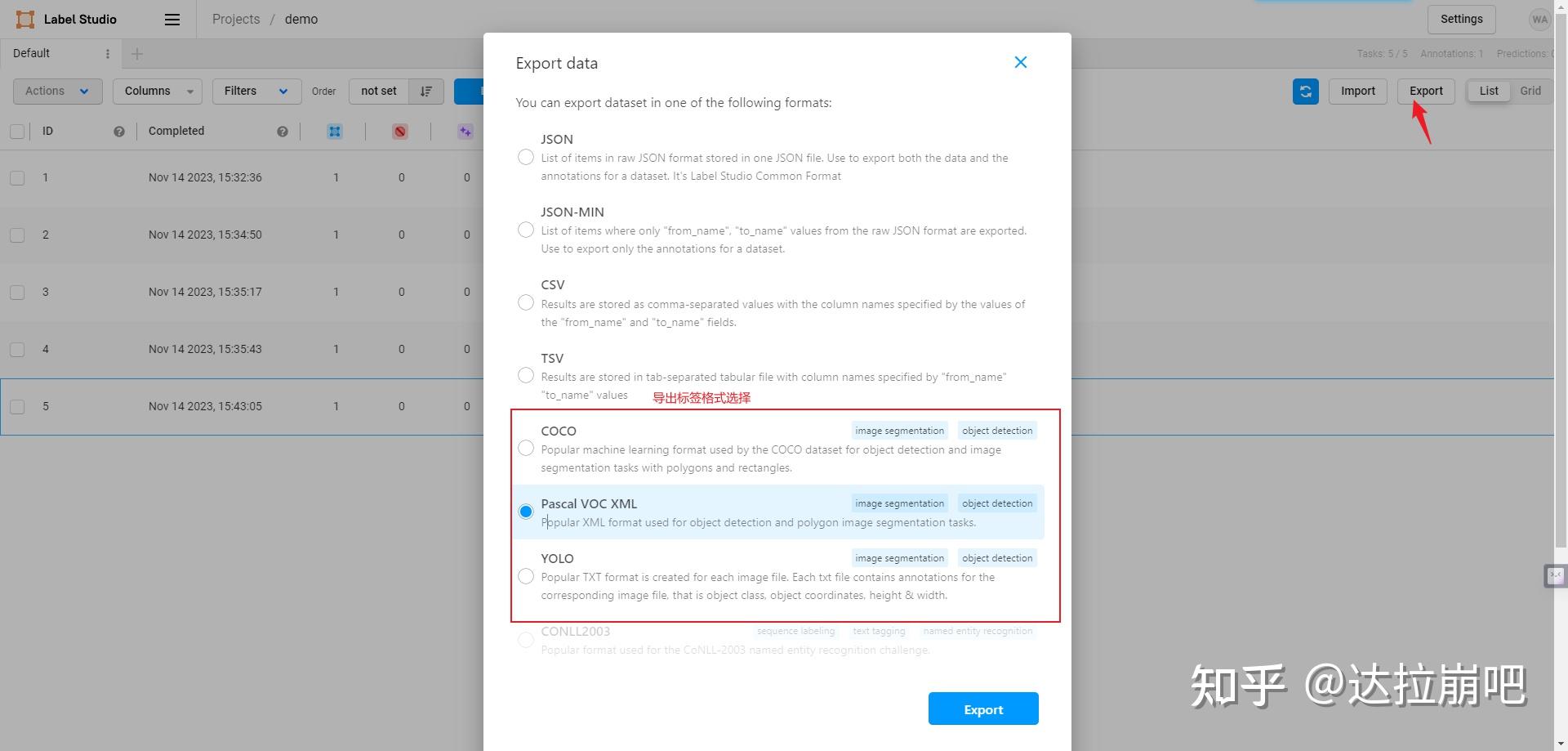Choose the COCO format radio button
Viewport: 1568px width, 751px height.
click(x=526, y=449)
